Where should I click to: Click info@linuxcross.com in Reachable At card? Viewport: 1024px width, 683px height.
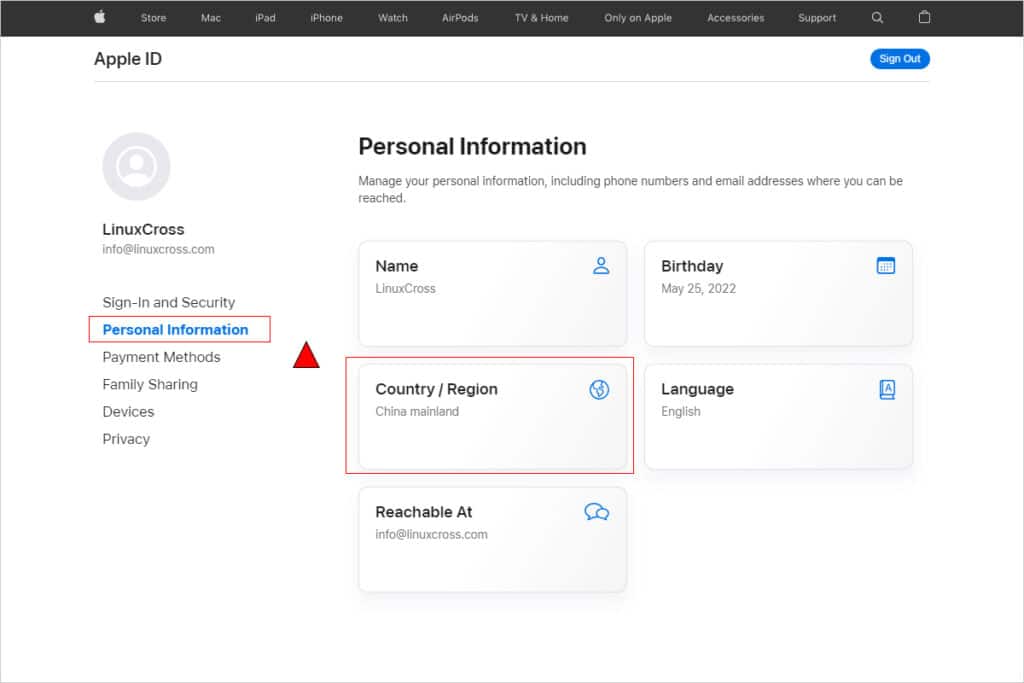coord(431,534)
